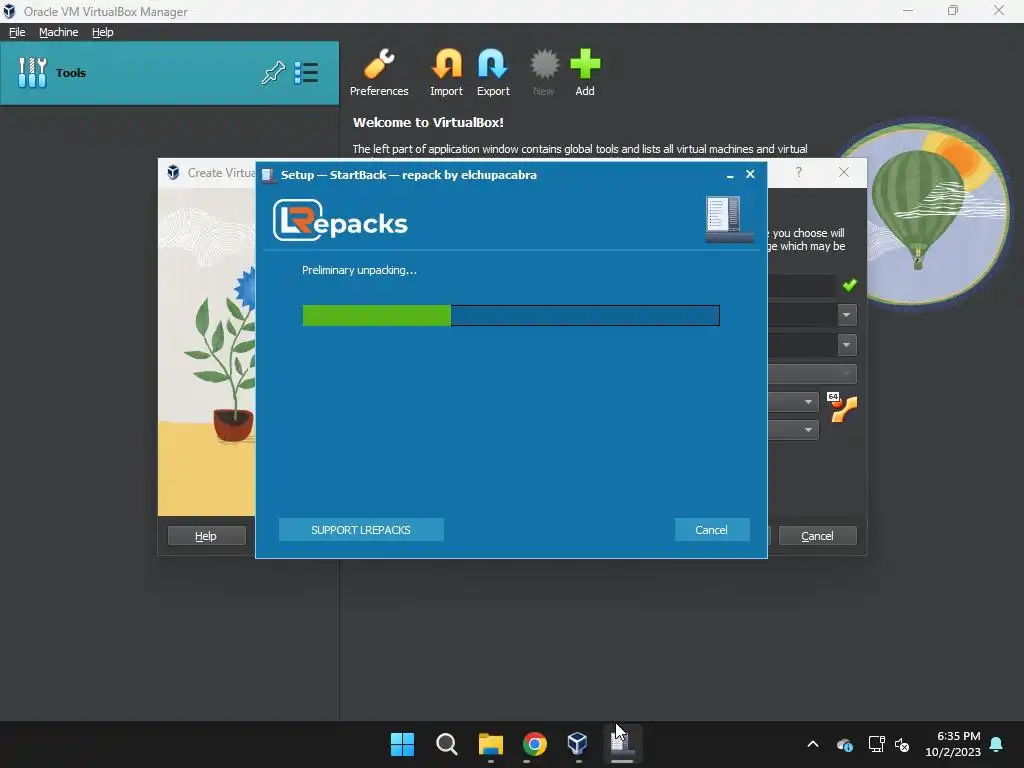Click the VirtualBox logo in the title bar
The width and height of the screenshot is (1024, 768).
point(9,11)
